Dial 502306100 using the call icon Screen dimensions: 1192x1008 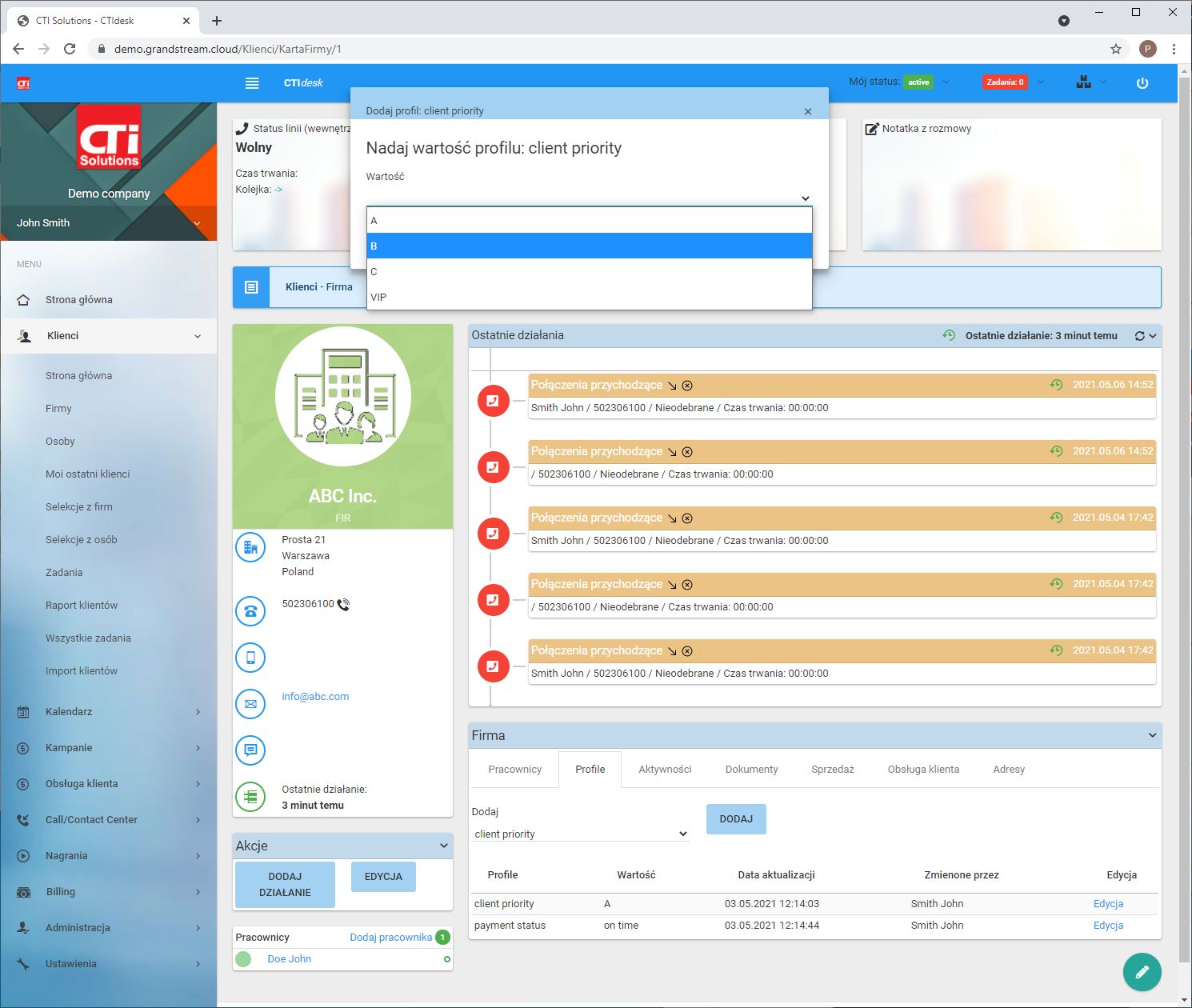click(x=343, y=605)
